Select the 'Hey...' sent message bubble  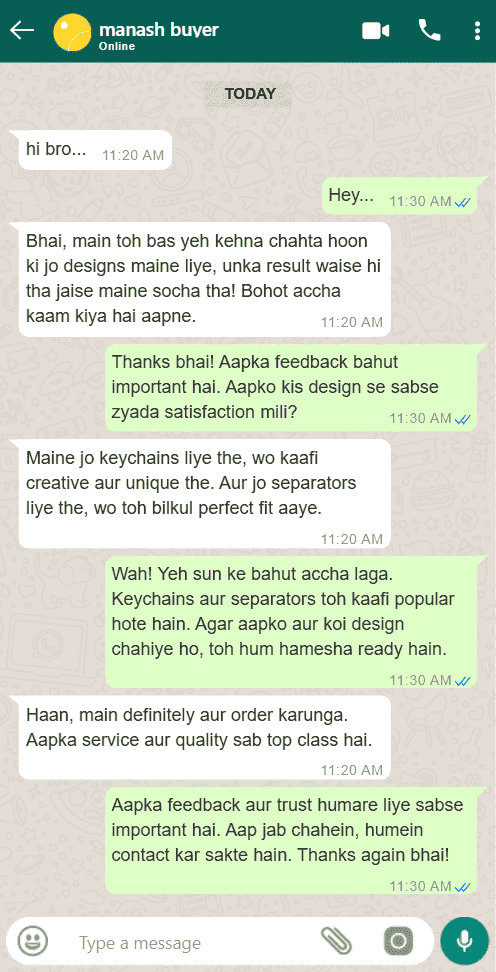399,195
